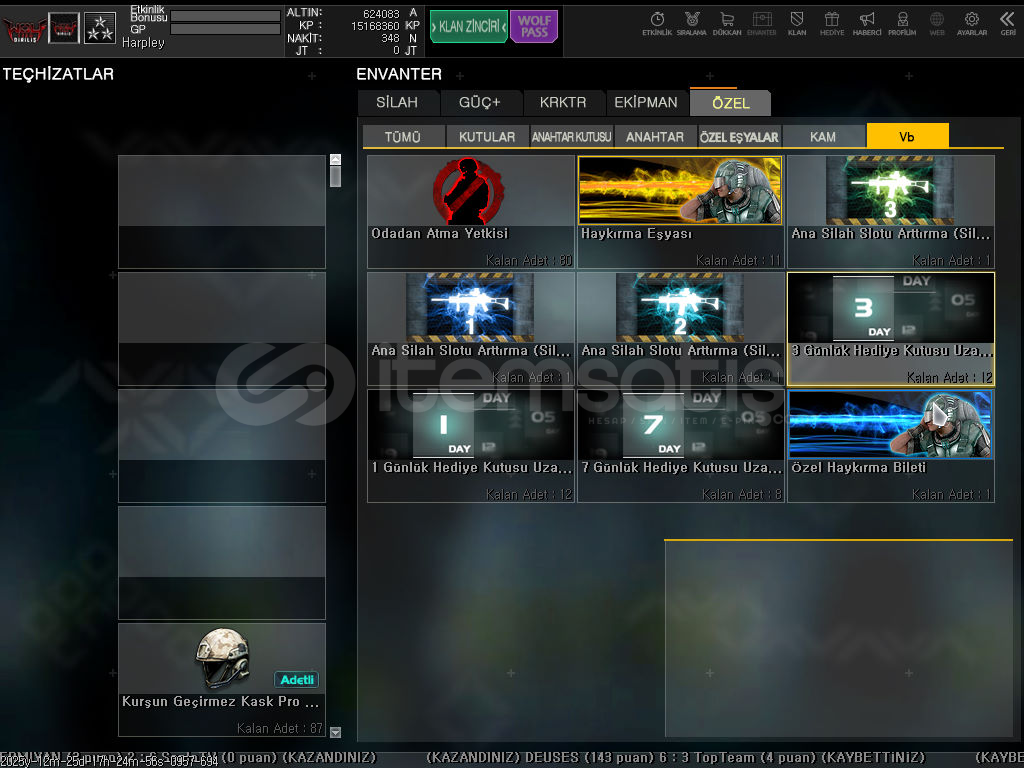Select the Özel Haykırma Bileti item
Image resolution: width=1024 pixels, height=768 pixels.
coord(890,445)
